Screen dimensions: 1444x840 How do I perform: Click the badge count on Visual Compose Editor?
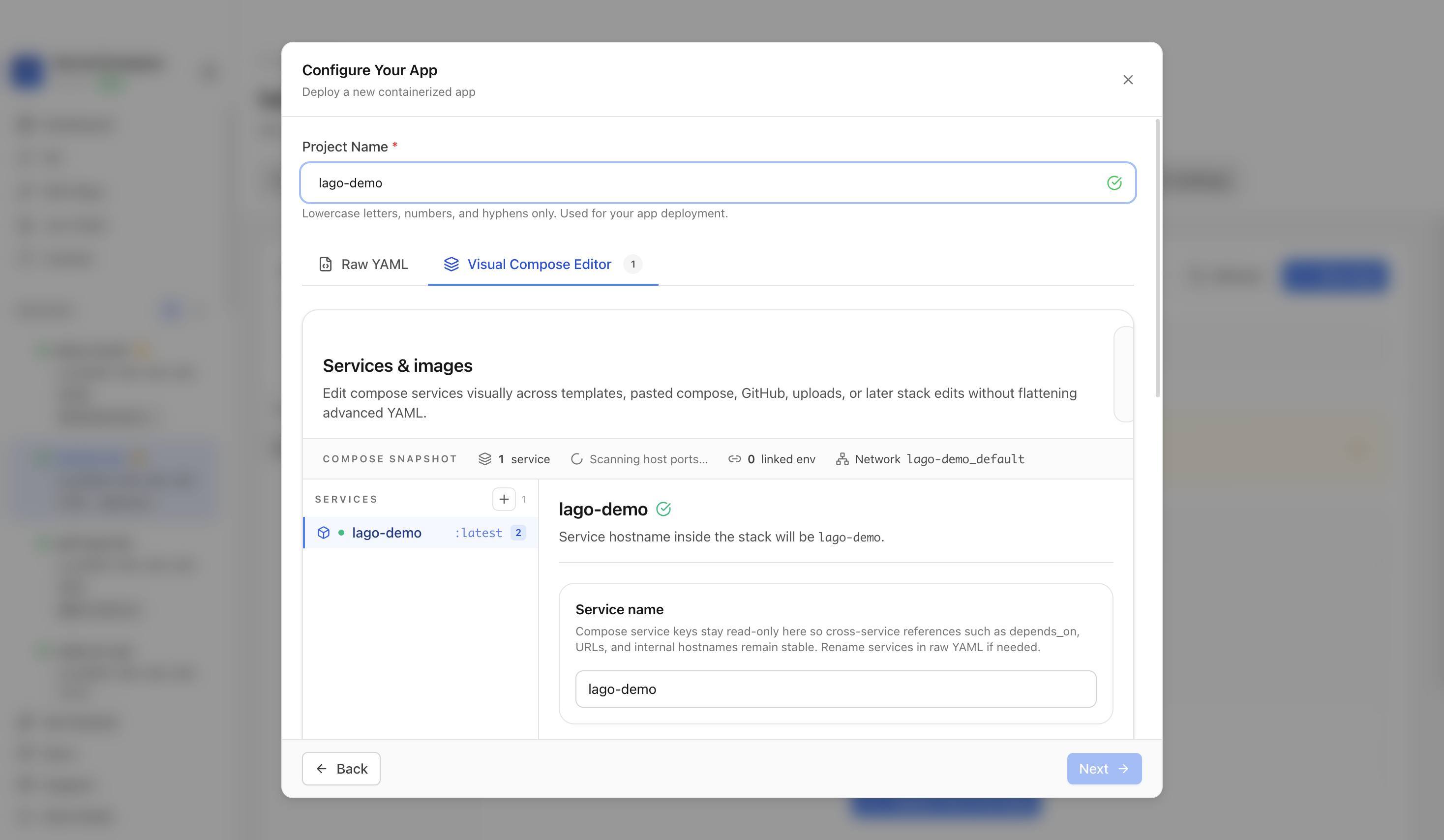point(632,264)
